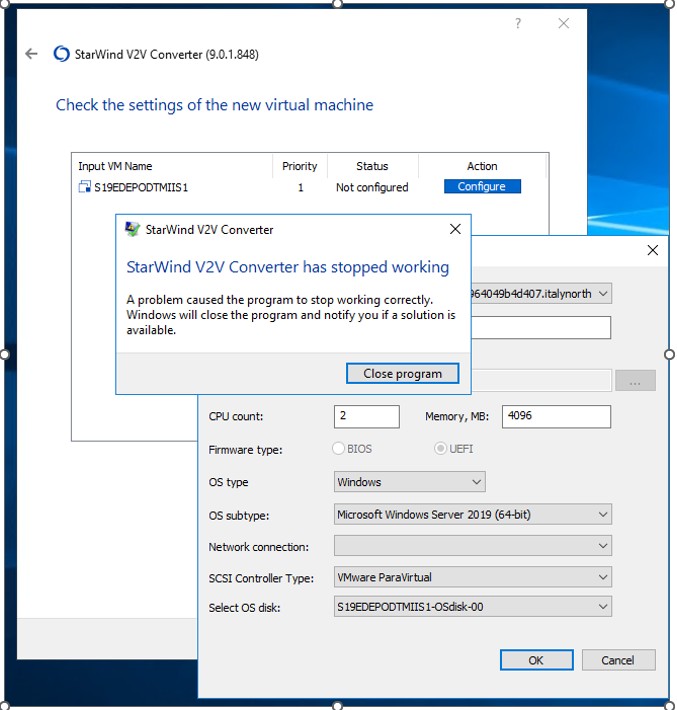This screenshot has height=710, width=677.
Task: Close the main StarWind wizard window
Action: click(x=563, y=23)
